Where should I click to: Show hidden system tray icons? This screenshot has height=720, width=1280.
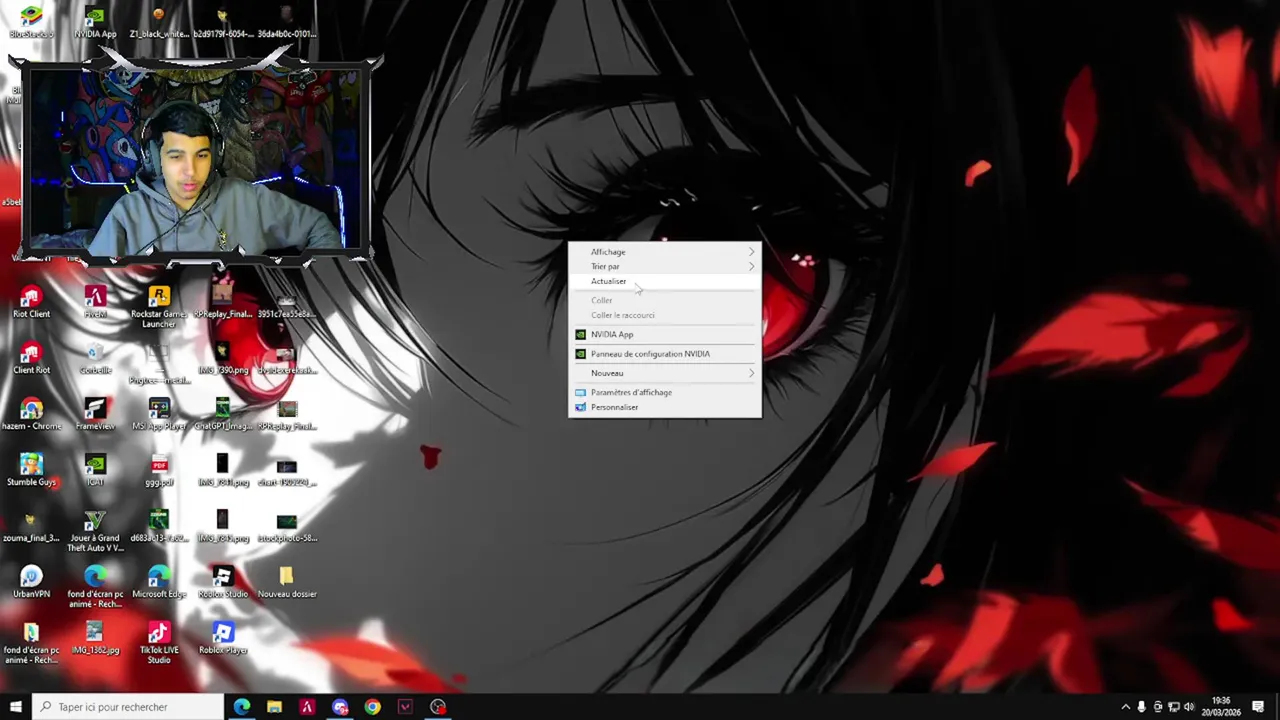(x=1125, y=707)
